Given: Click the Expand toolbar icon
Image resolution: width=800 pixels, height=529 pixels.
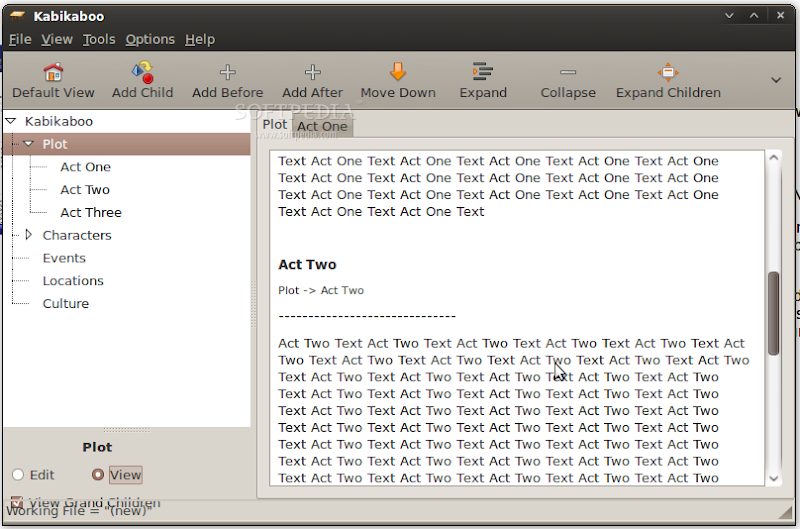Looking at the screenshot, I should (x=483, y=71).
